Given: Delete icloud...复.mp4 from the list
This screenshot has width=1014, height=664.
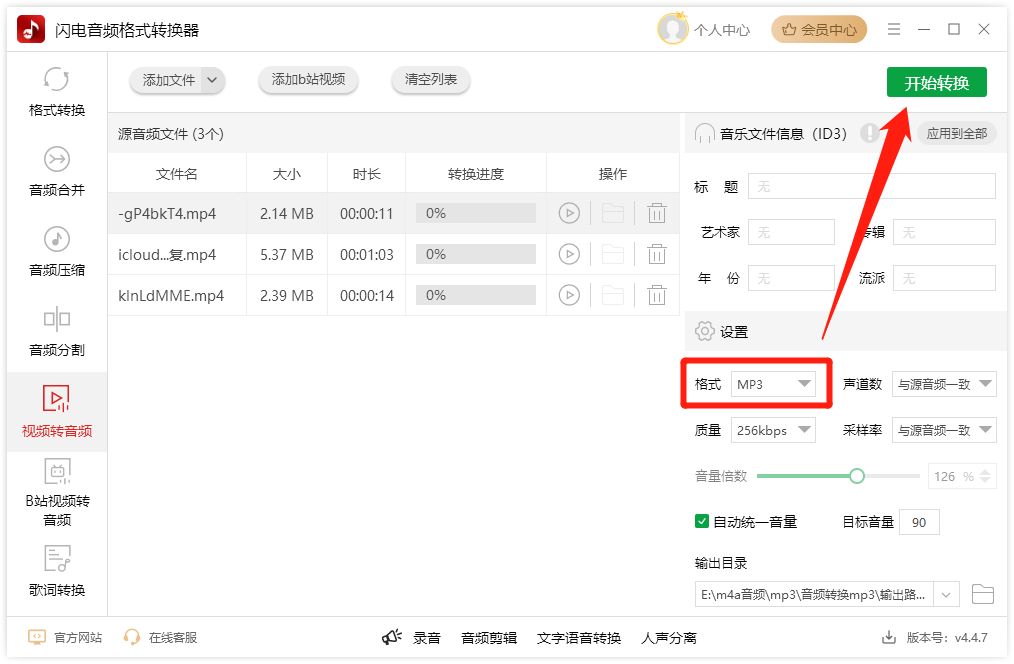Looking at the screenshot, I should [x=656, y=254].
